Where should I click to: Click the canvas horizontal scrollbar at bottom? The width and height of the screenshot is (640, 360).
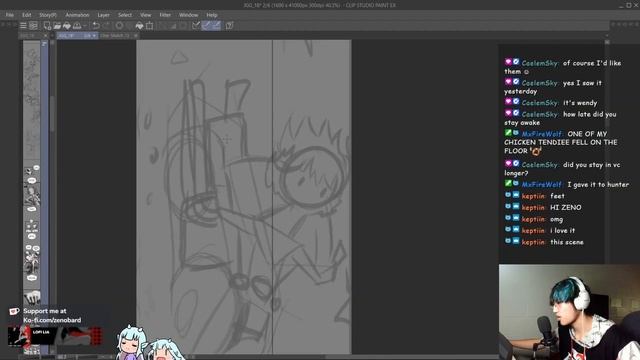(261, 357)
